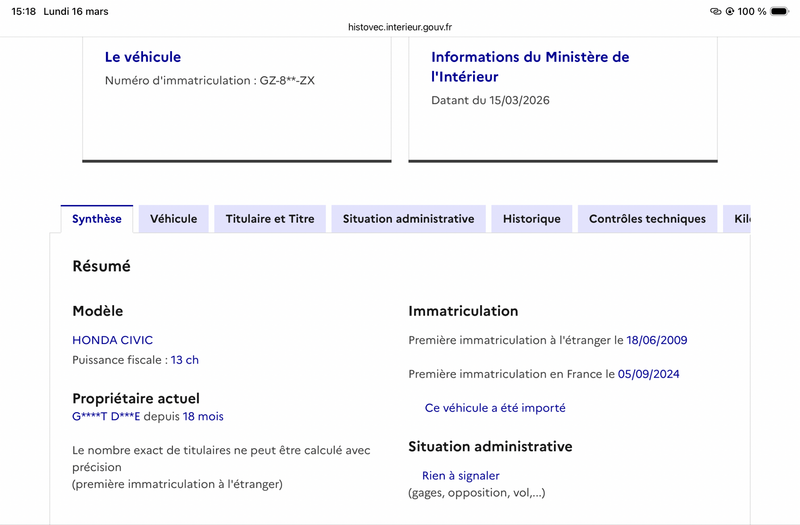800x525 pixels.
Task: Click the lower 'Situation administrative' section heading
Action: [490, 446]
